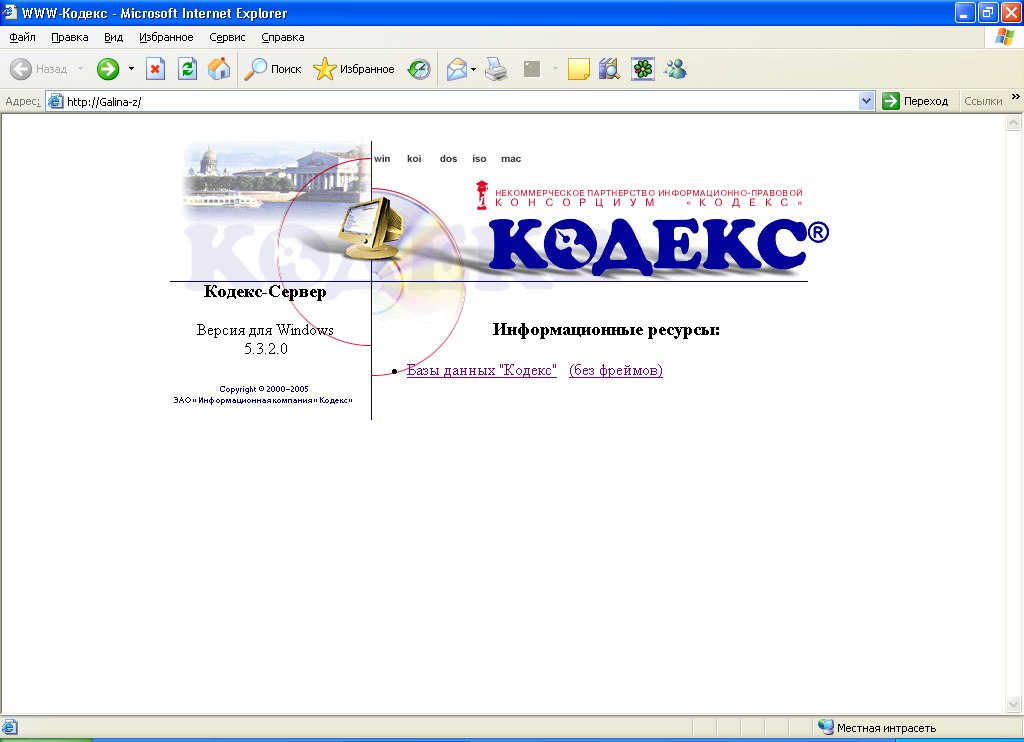Expand the Mail button dropdown arrow
The width and height of the screenshot is (1024, 742).
[x=473, y=69]
